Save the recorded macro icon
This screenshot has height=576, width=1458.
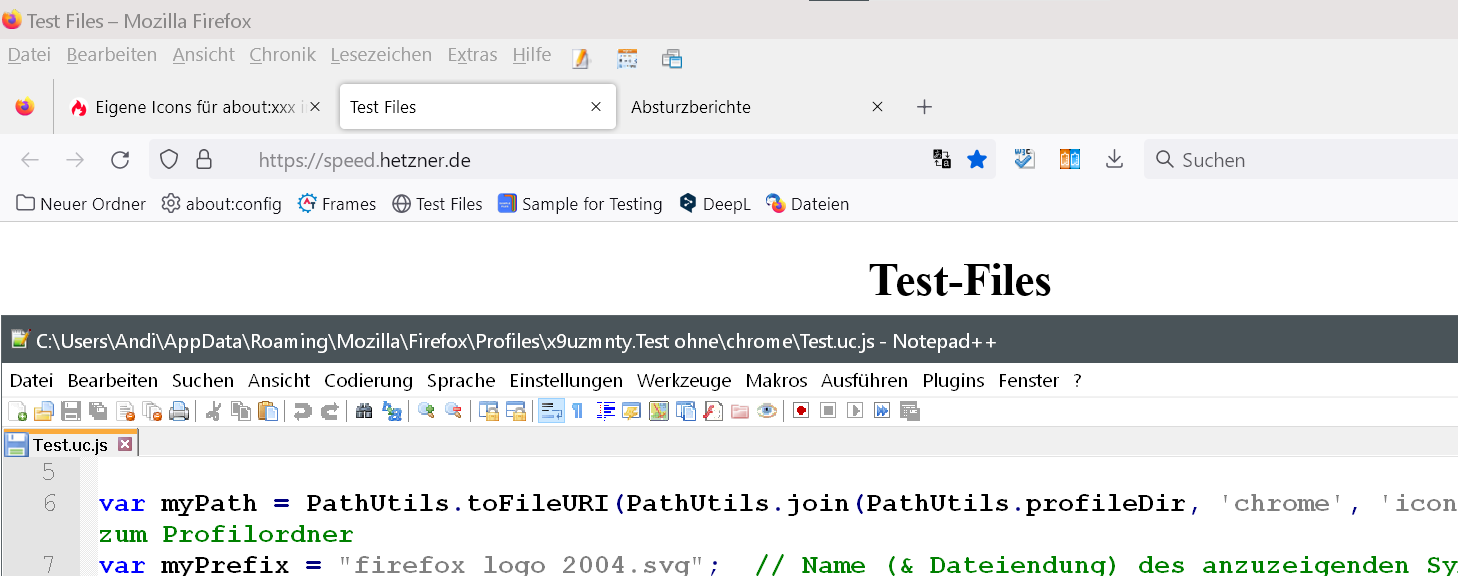point(909,411)
